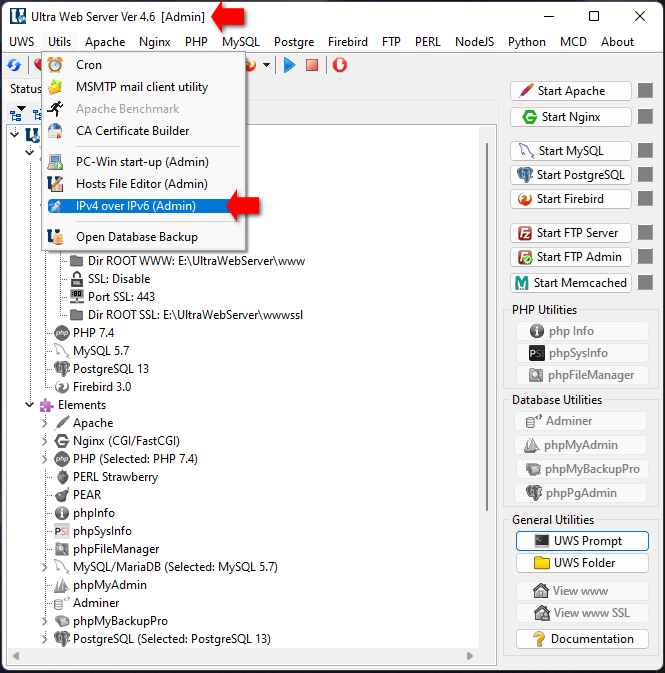Toggle the PostgreSQL status indicator square
665x673 pixels.
click(x=645, y=175)
